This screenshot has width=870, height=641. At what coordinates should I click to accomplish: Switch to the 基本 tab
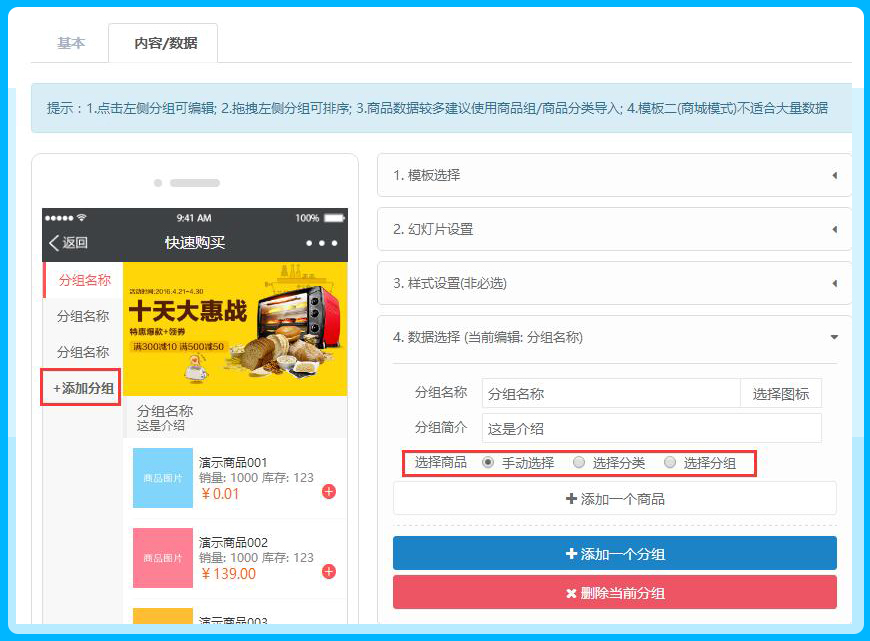pyautogui.click(x=71, y=43)
